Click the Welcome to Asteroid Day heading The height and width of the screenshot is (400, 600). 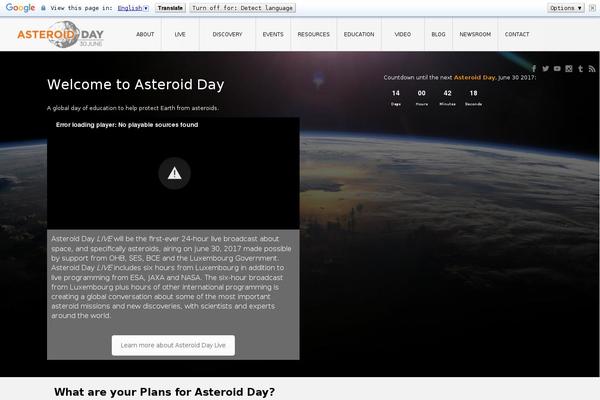pos(135,85)
